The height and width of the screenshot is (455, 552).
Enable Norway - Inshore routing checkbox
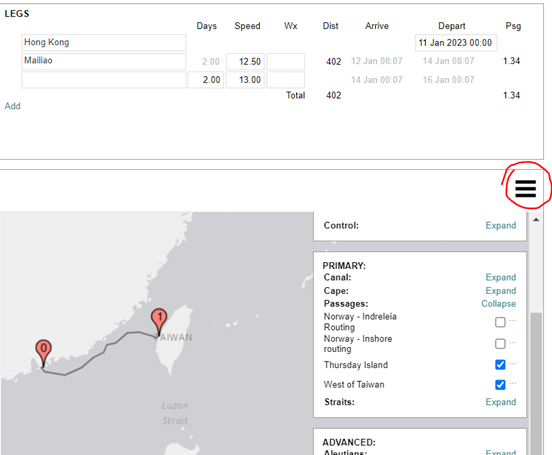[500, 343]
